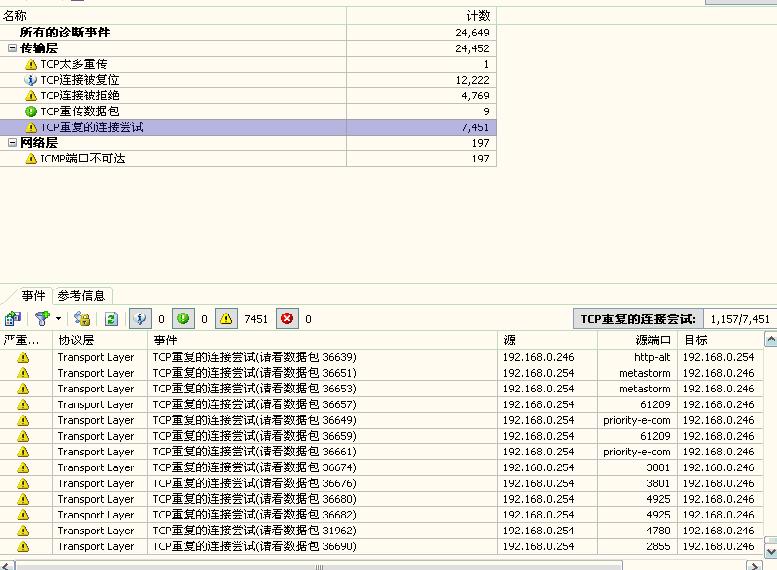
Task: Toggle the red error severity filter
Action: [287, 318]
